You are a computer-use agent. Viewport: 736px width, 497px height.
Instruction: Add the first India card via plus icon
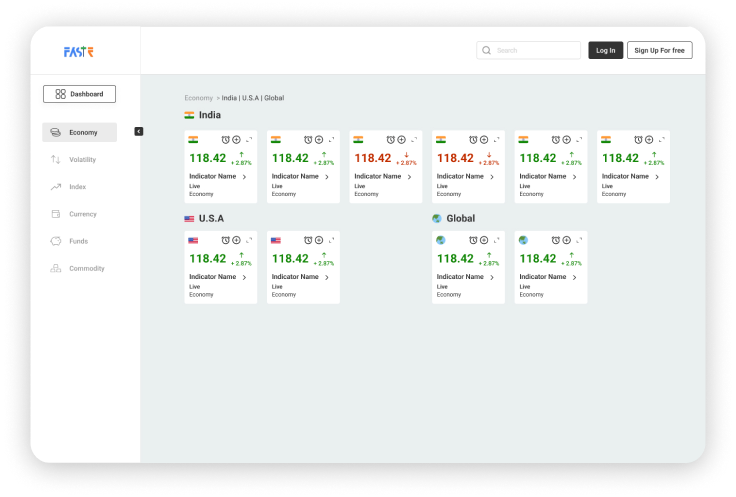(237, 140)
